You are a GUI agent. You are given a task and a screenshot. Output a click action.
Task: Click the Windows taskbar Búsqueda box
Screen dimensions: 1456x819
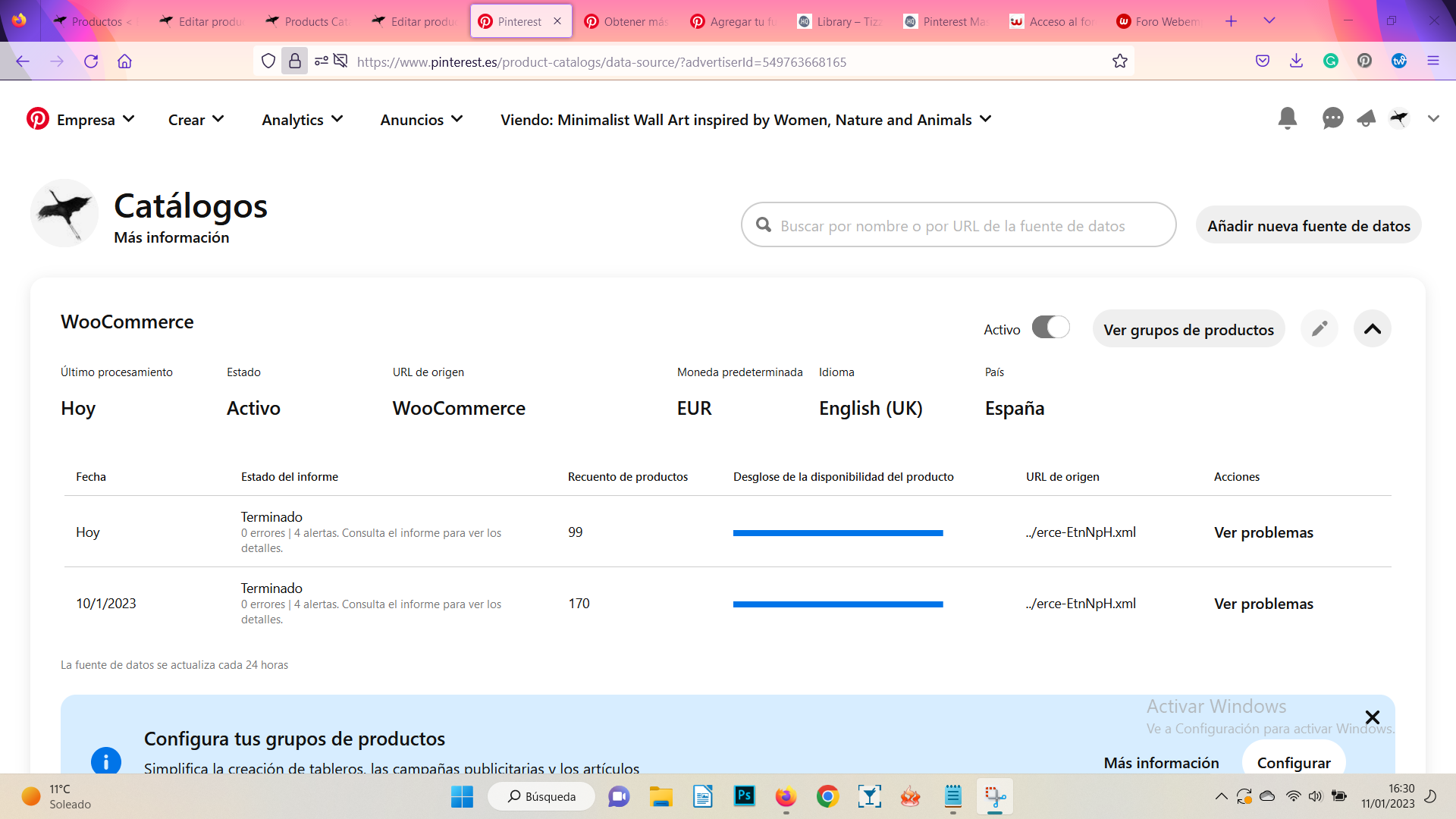541,796
